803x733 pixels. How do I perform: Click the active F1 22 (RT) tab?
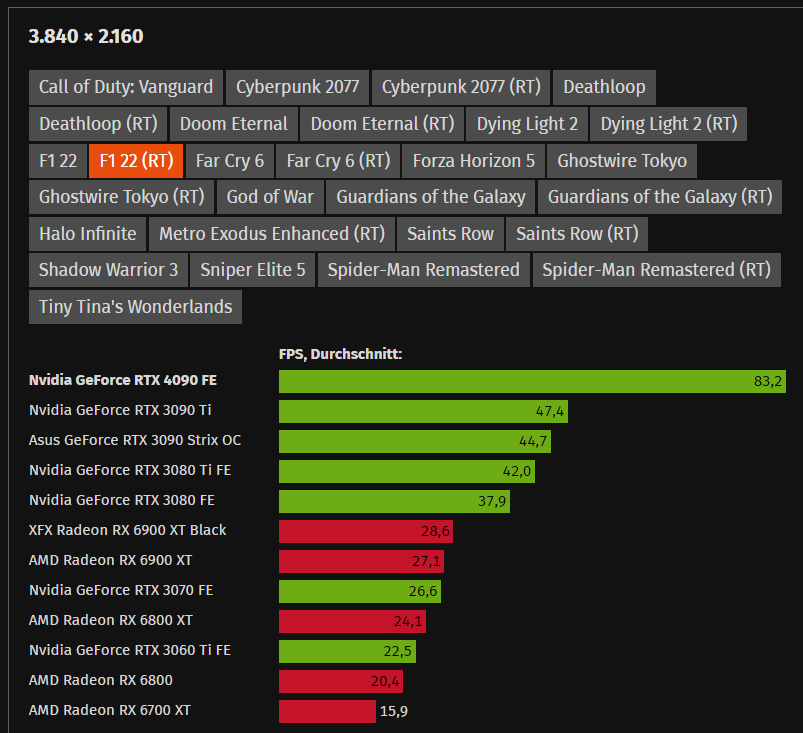click(136, 161)
